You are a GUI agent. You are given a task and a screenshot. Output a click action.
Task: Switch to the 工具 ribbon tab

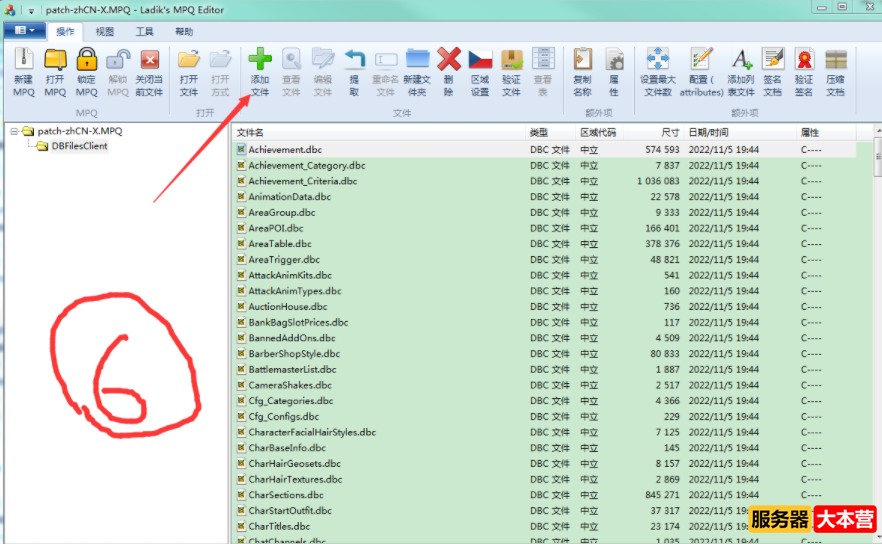pos(145,32)
